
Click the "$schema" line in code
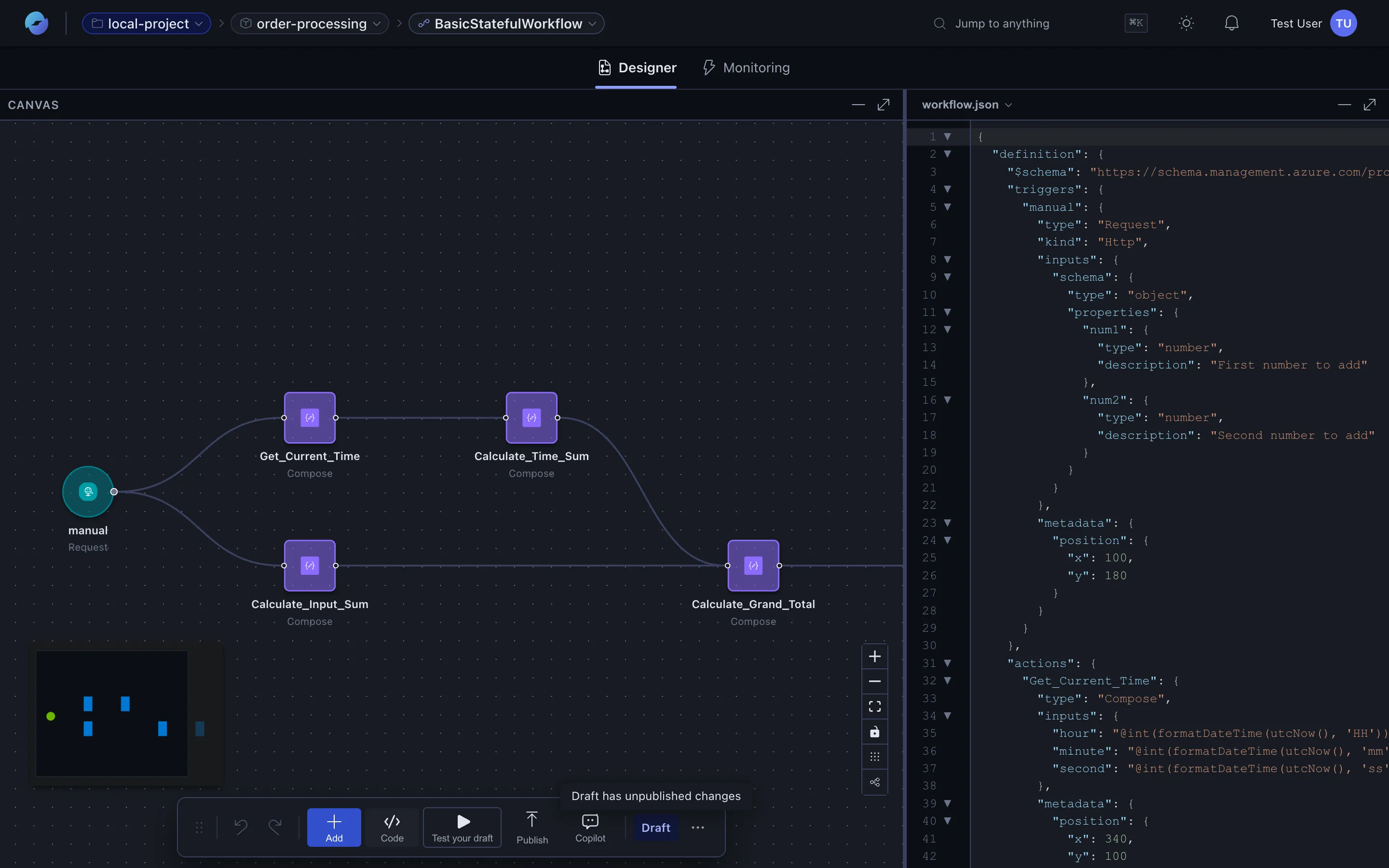click(1180, 172)
